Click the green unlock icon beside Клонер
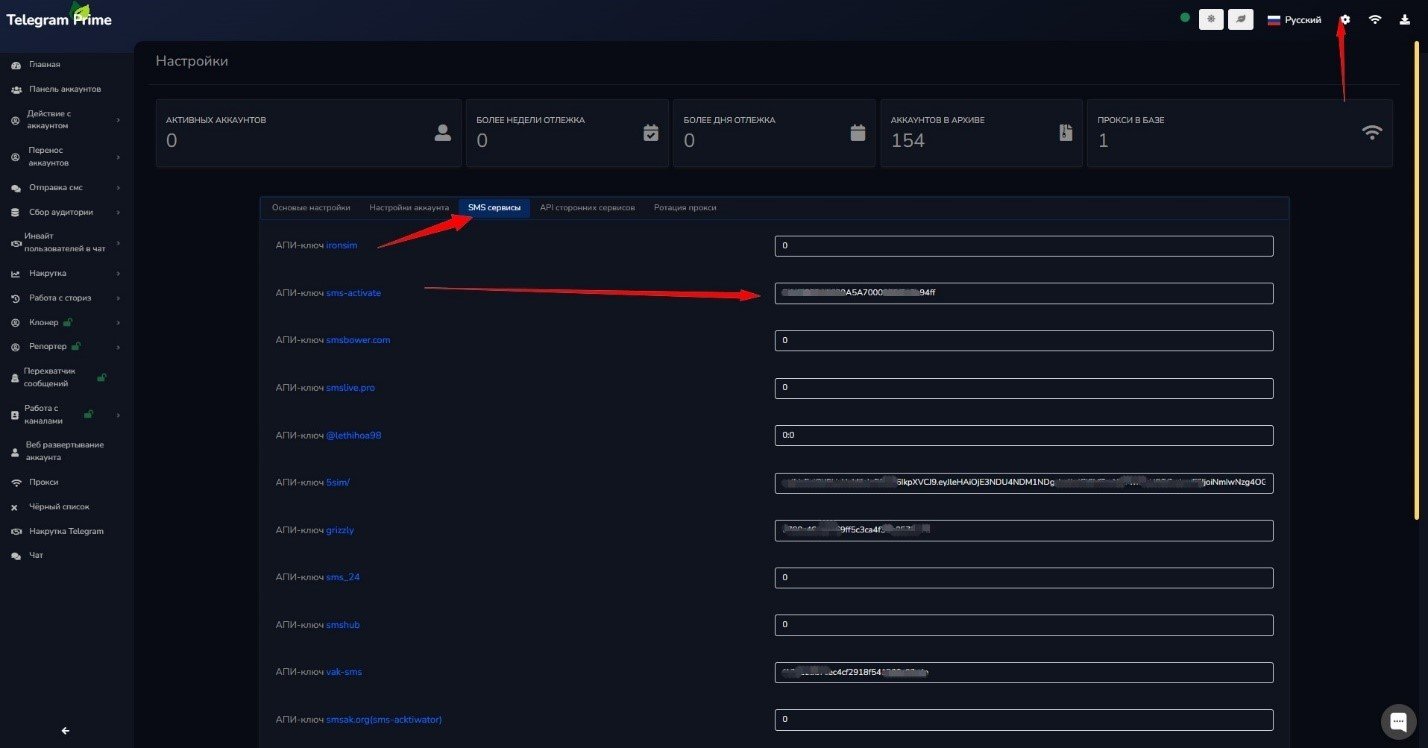 pos(67,322)
